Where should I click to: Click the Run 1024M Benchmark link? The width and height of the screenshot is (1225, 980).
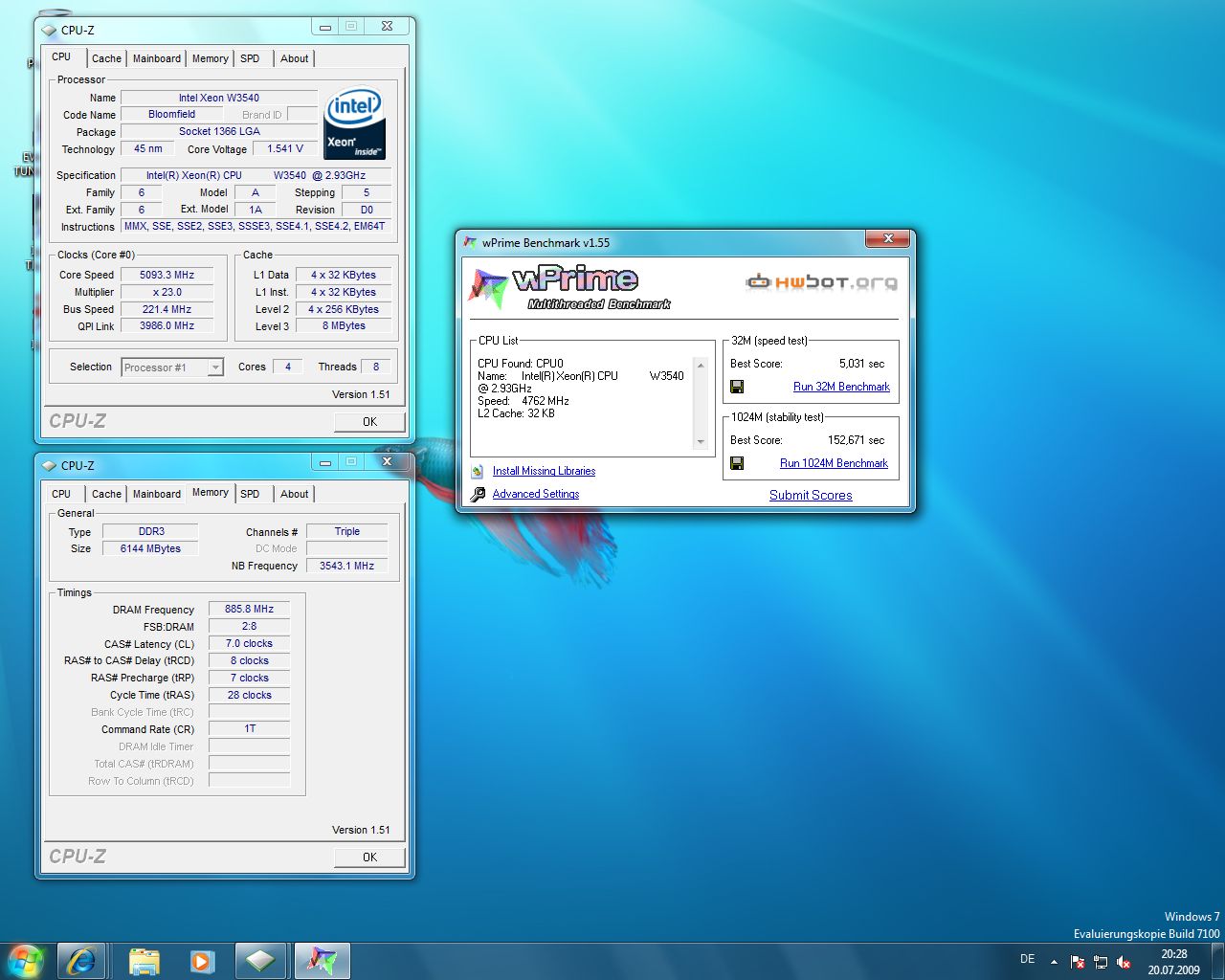click(x=834, y=463)
